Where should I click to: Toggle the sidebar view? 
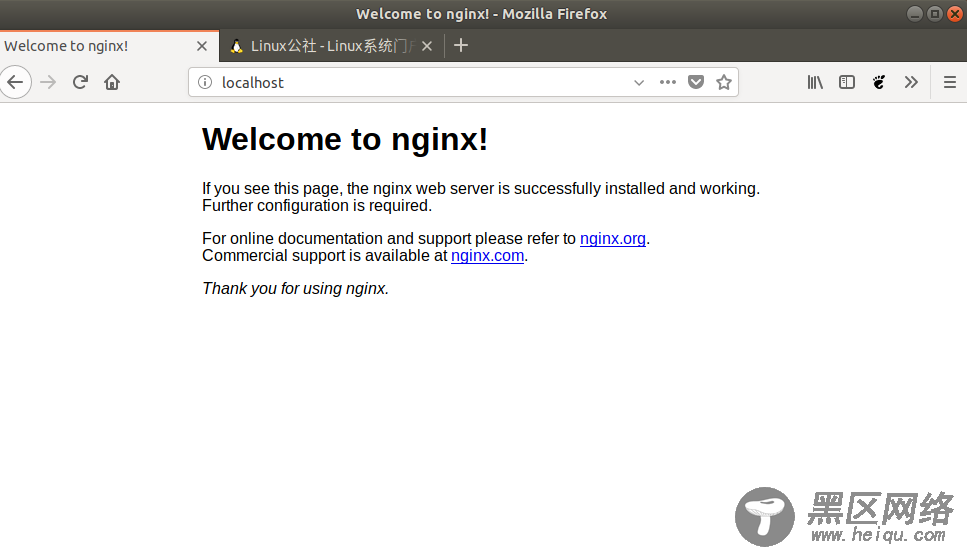[x=847, y=82]
